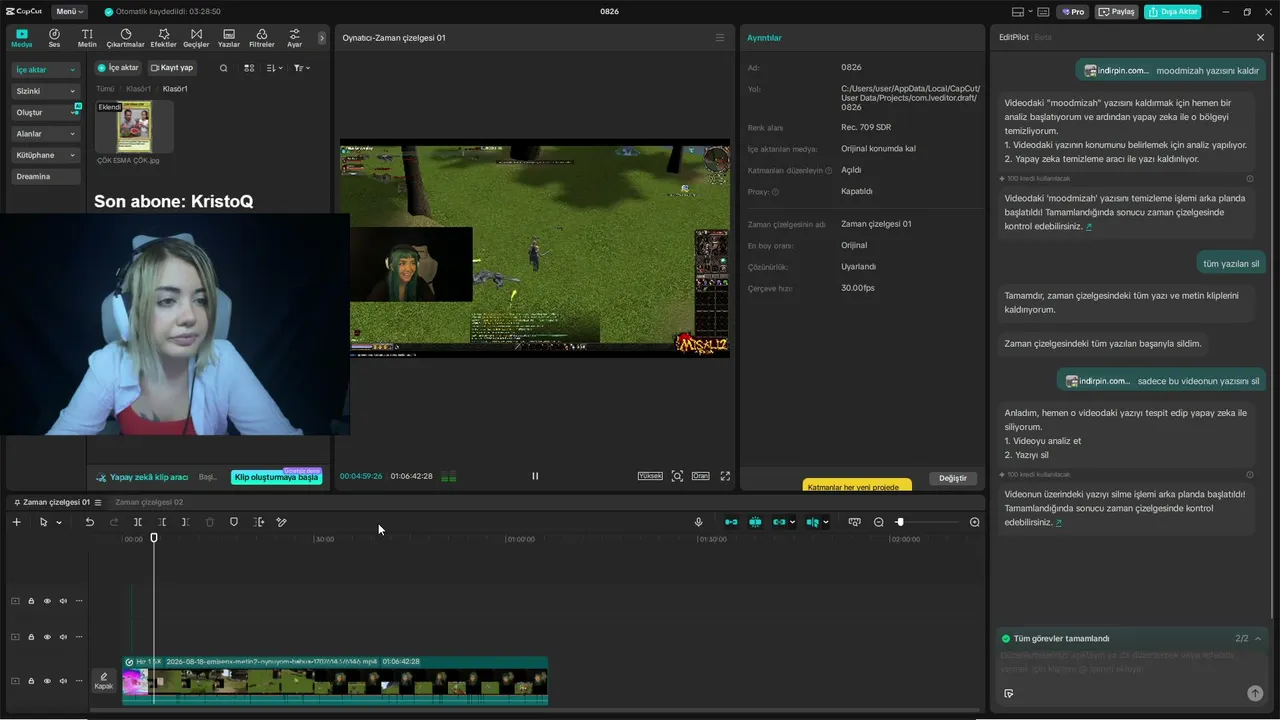Viewport: 1280px width, 720px height.
Task: Undo the last timeline action
Action: pyautogui.click(x=89, y=522)
